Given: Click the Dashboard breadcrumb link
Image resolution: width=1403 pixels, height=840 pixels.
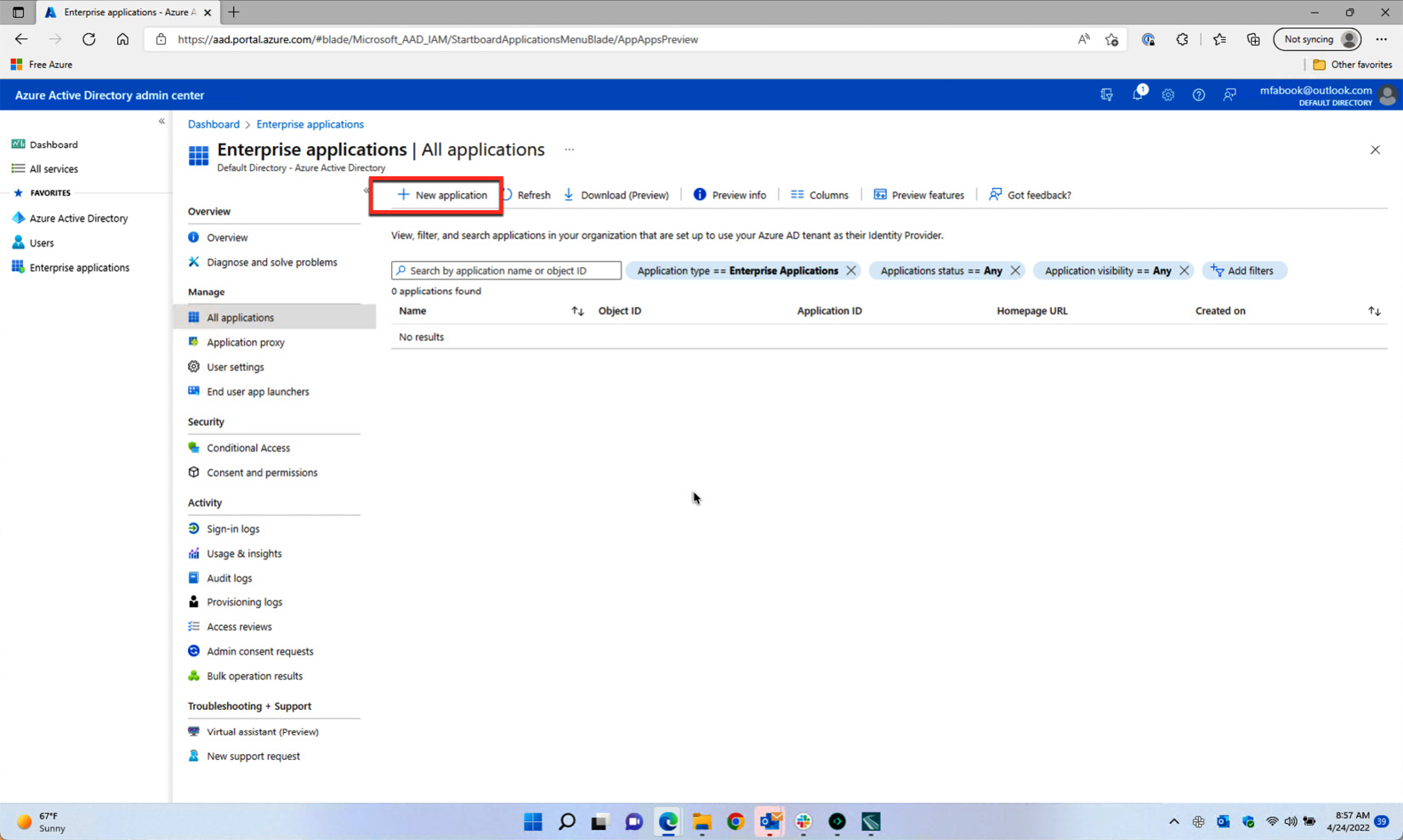Looking at the screenshot, I should pyautogui.click(x=213, y=124).
